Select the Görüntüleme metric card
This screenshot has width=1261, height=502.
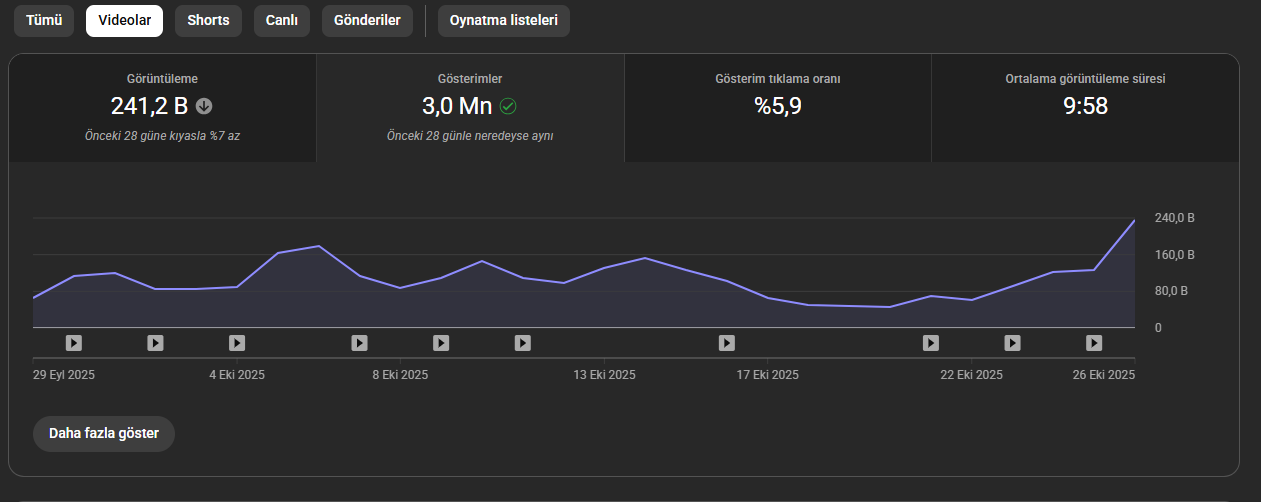(163, 108)
